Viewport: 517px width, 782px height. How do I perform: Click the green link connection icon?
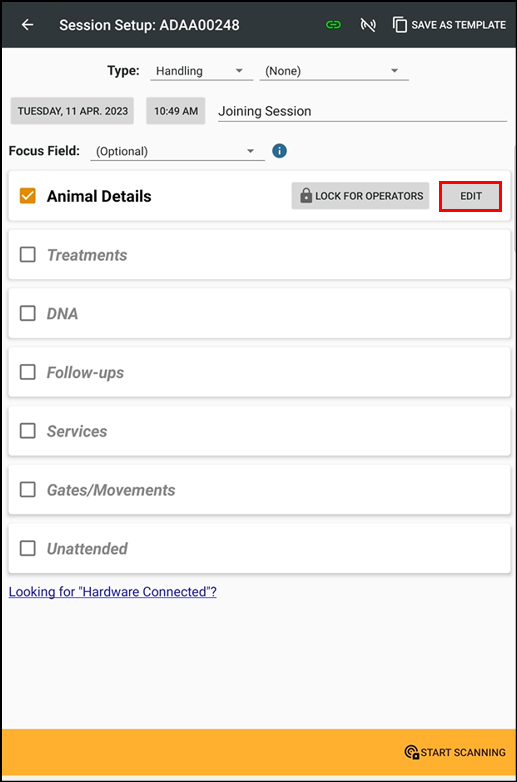click(x=333, y=24)
